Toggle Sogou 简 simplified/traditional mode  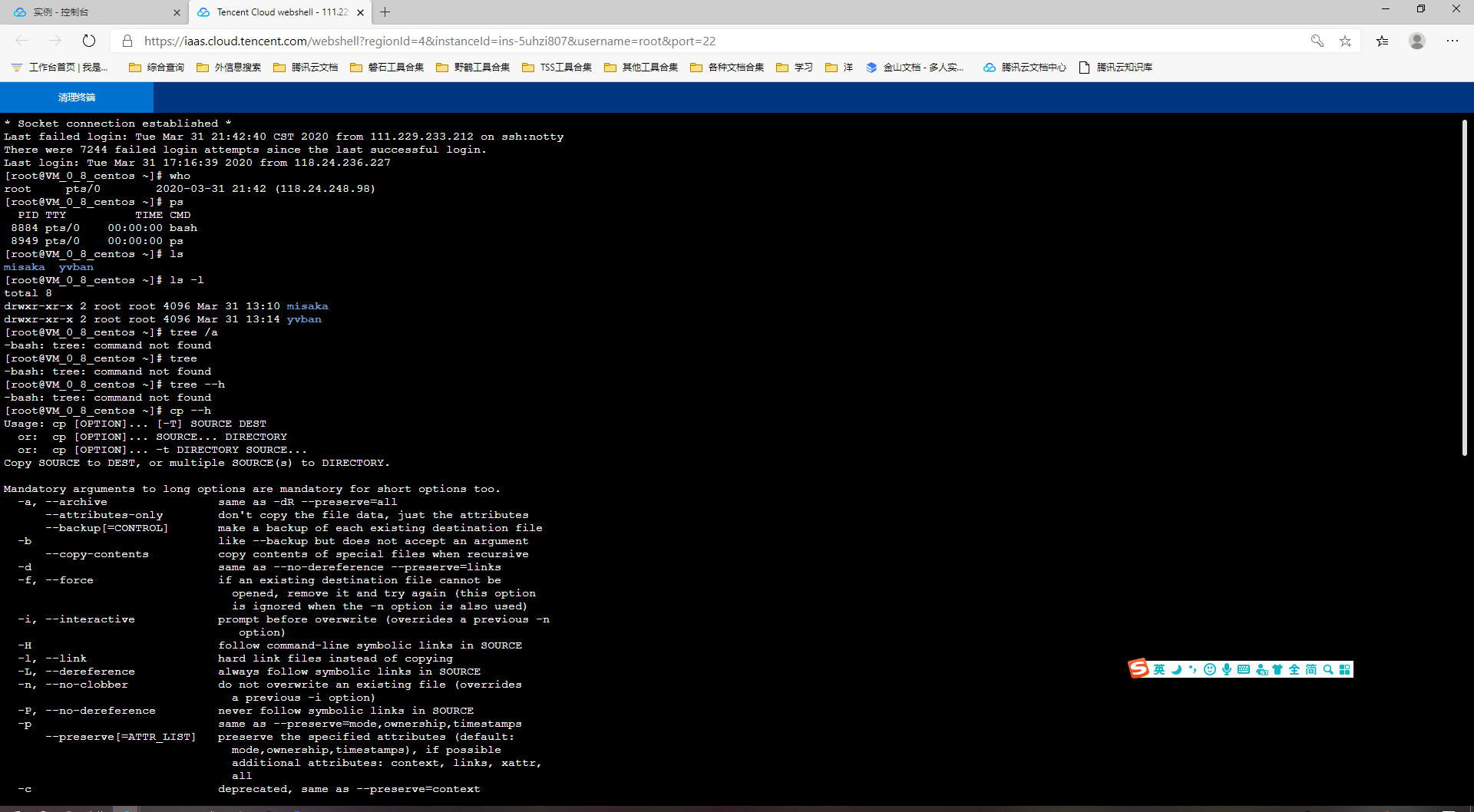pos(1311,669)
